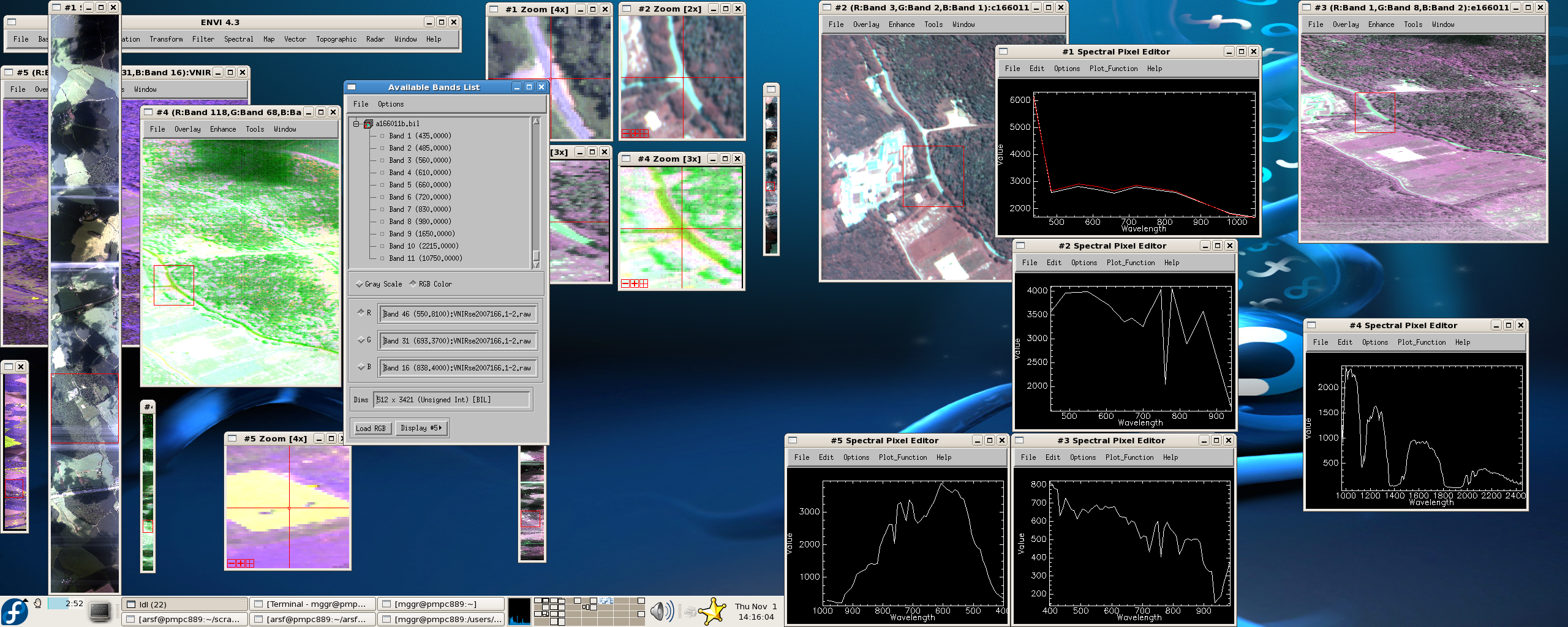Viewport: 1568px width, 627px height.
Task: Open Tools menu in #3 display window
Action: 1413,24
